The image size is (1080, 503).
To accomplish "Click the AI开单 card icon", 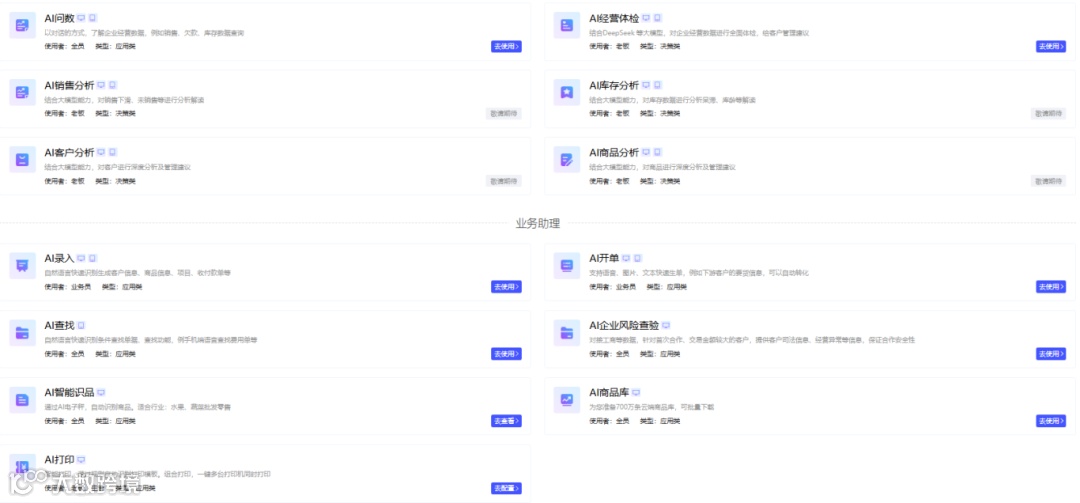I will point(567,265).
